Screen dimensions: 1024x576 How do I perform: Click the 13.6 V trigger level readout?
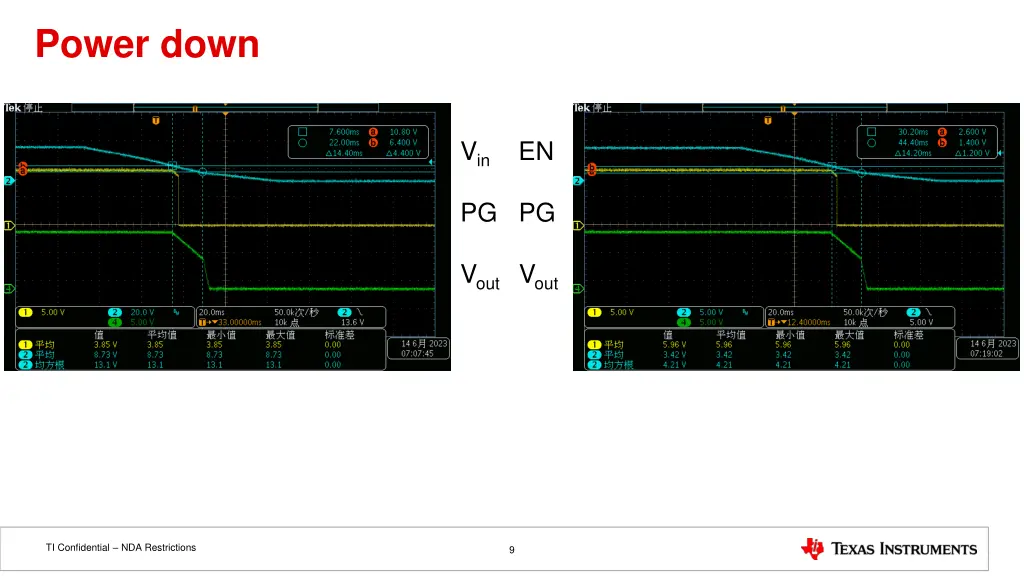pos(353,323)
